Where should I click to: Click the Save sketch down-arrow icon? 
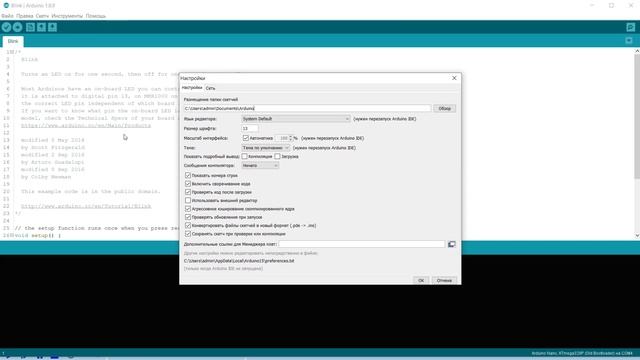point(52,27)
